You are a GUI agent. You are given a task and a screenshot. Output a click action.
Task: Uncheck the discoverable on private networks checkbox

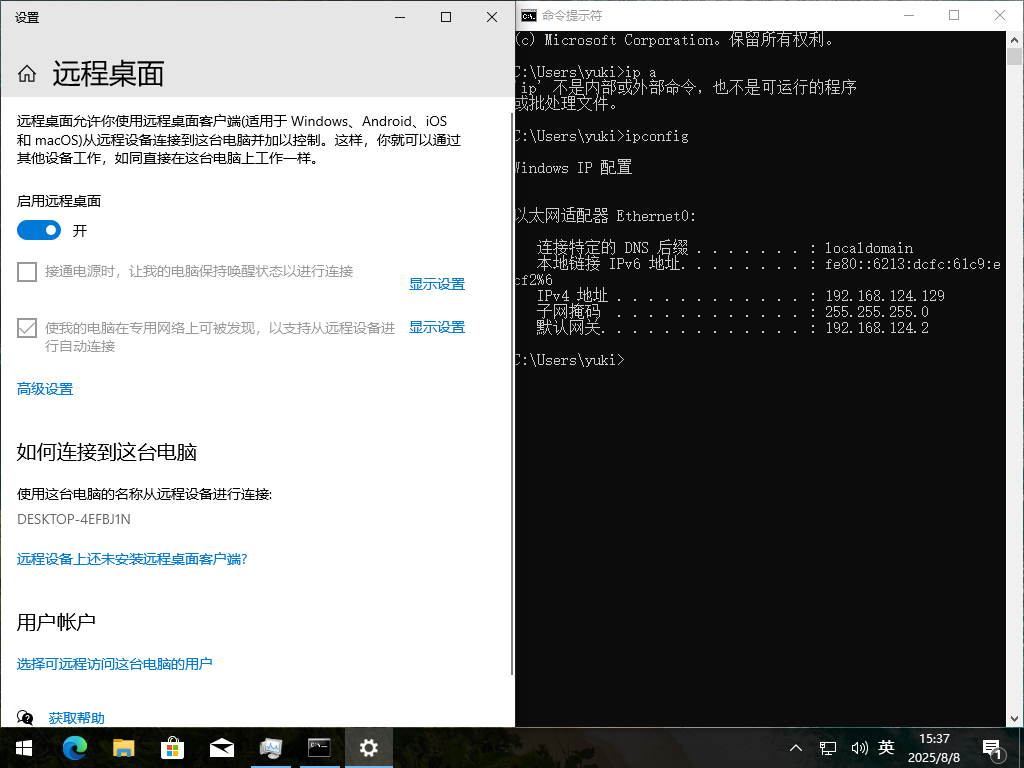point(26,327)
